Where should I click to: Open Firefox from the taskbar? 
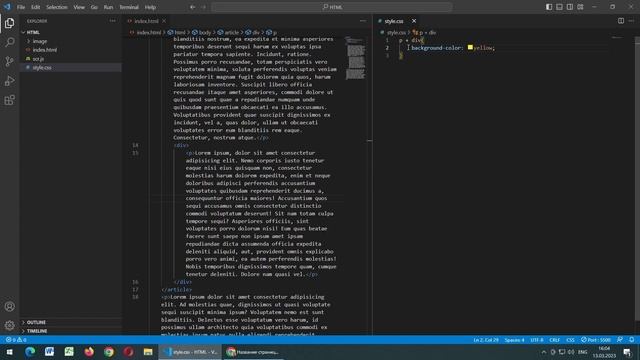pos(89,352)
